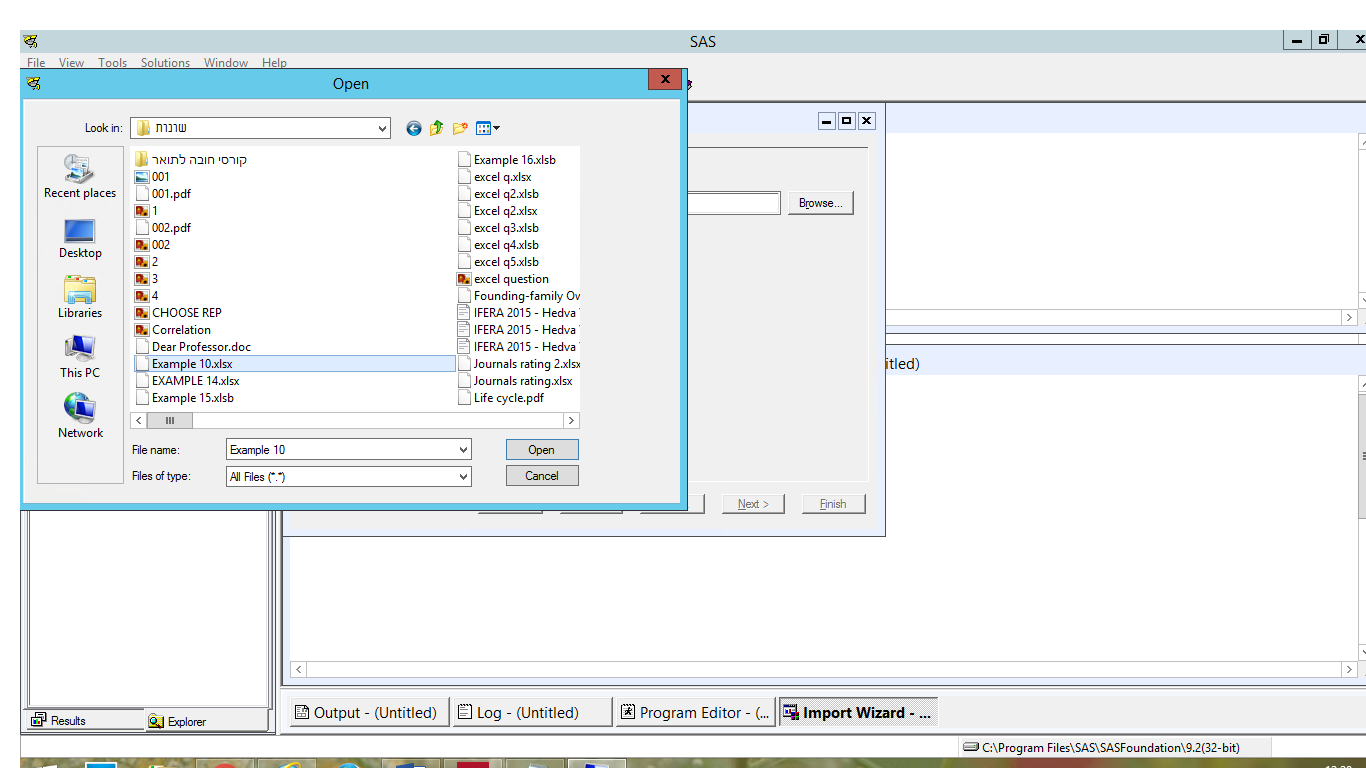Select the file icon for CHOOSE REP
The width and height of the screenshot is (1366, 768).
click(142, 313)
